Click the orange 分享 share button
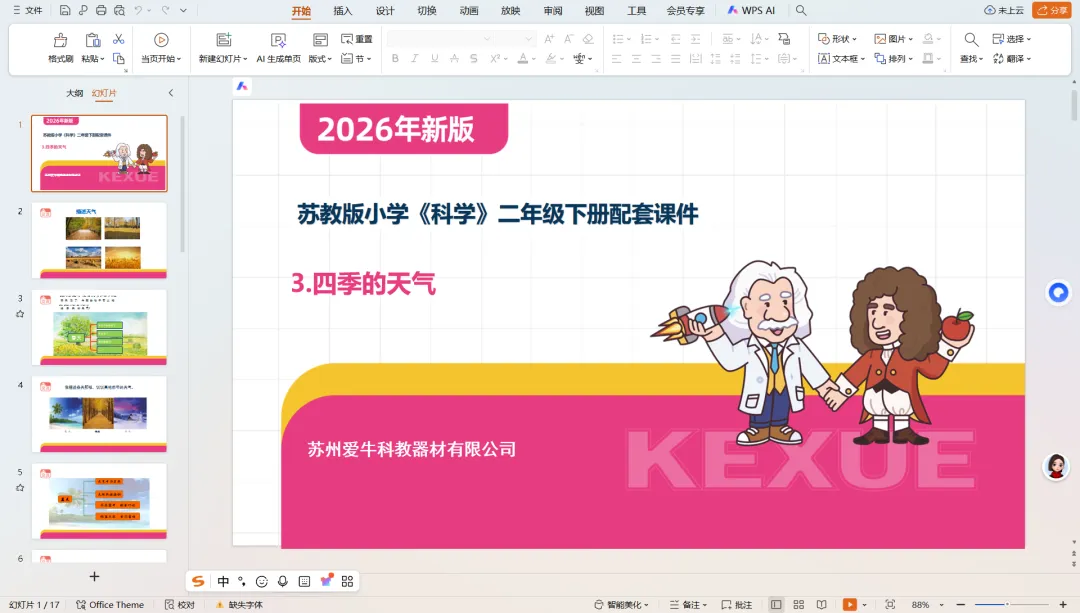This screenshot has width=1080, height=613. tap(1052, 10)
